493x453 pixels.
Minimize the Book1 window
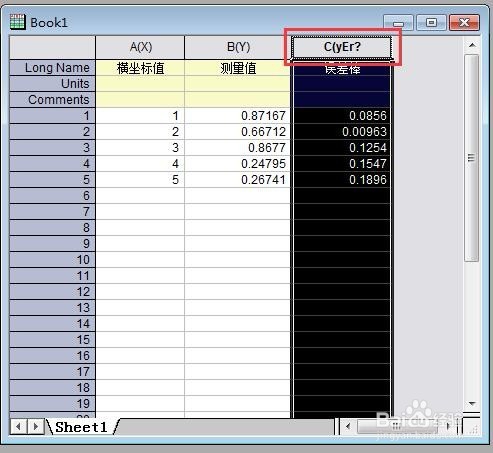click(x=398, y=23)
